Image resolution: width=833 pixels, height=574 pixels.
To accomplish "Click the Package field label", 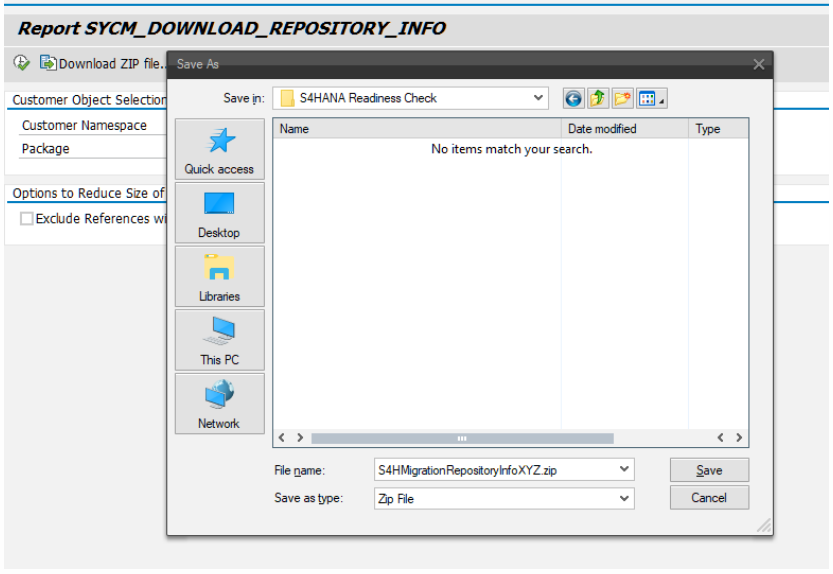I will tap(45, 149).
